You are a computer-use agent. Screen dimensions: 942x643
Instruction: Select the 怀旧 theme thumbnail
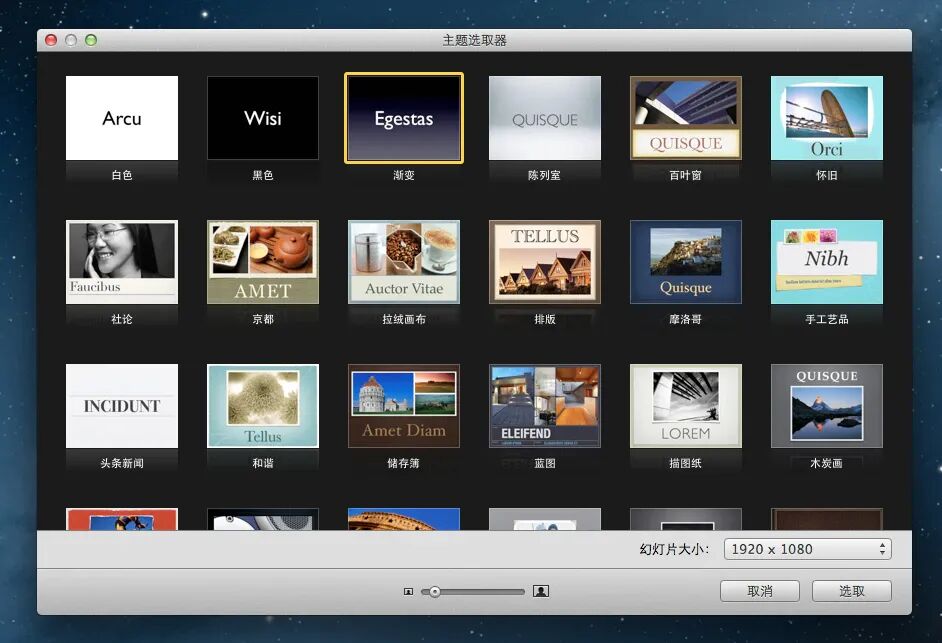pyautogui.click(x=827, y=118)
